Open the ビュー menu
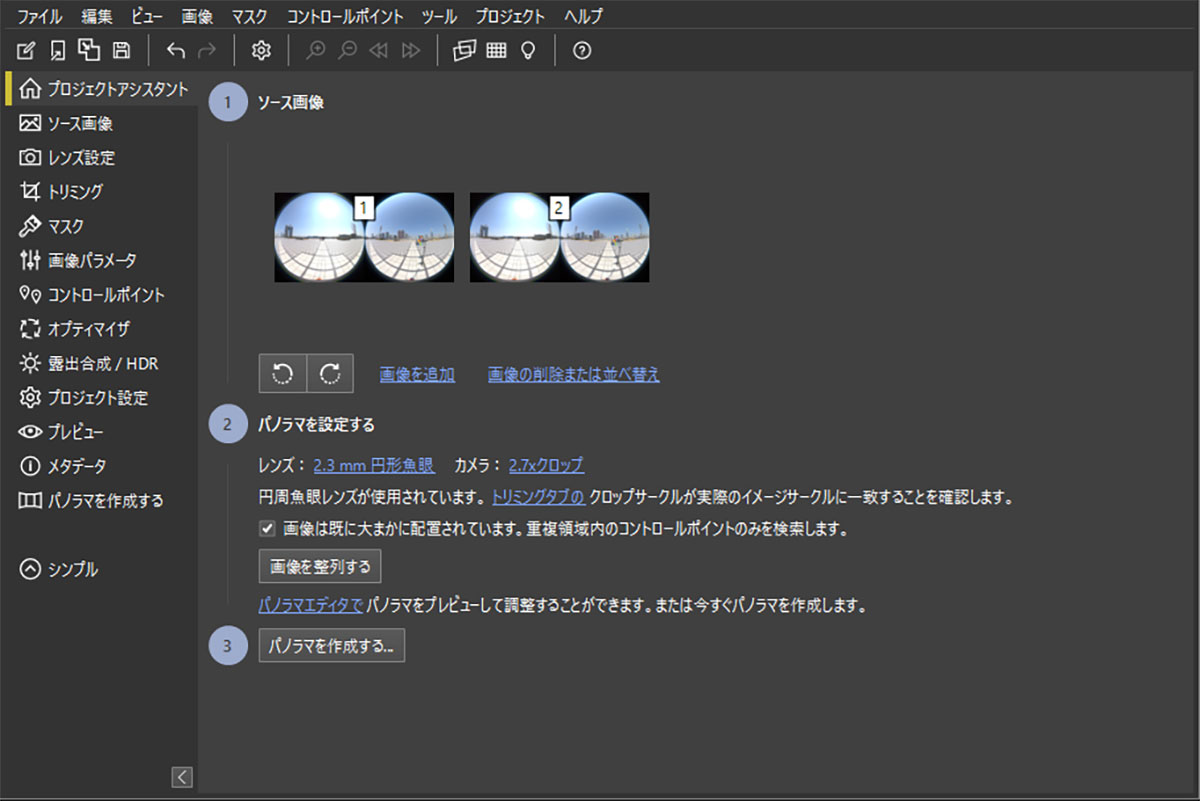The image size is (1200, 801). 147,16
